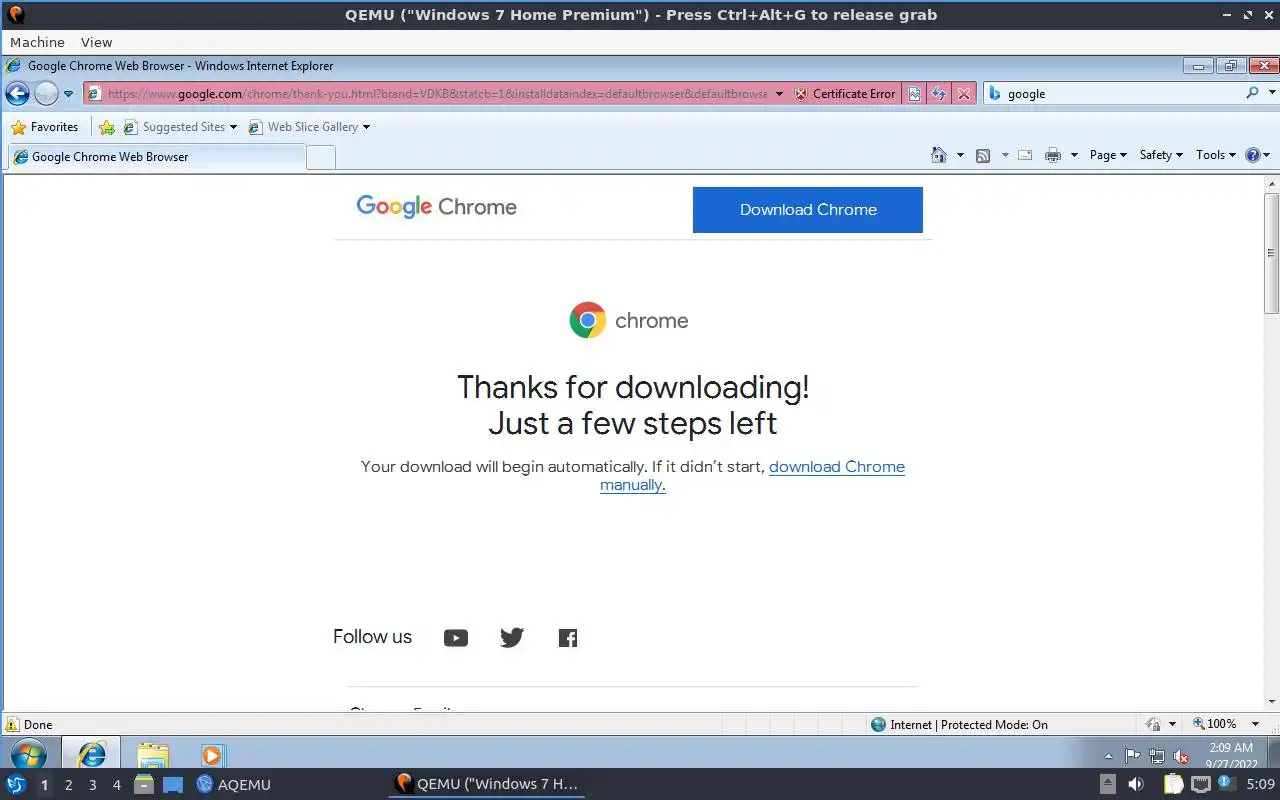Screen dimensions: 1280x800
Task: Select the Google Chrome Web Browser tab
Action: 156,157
